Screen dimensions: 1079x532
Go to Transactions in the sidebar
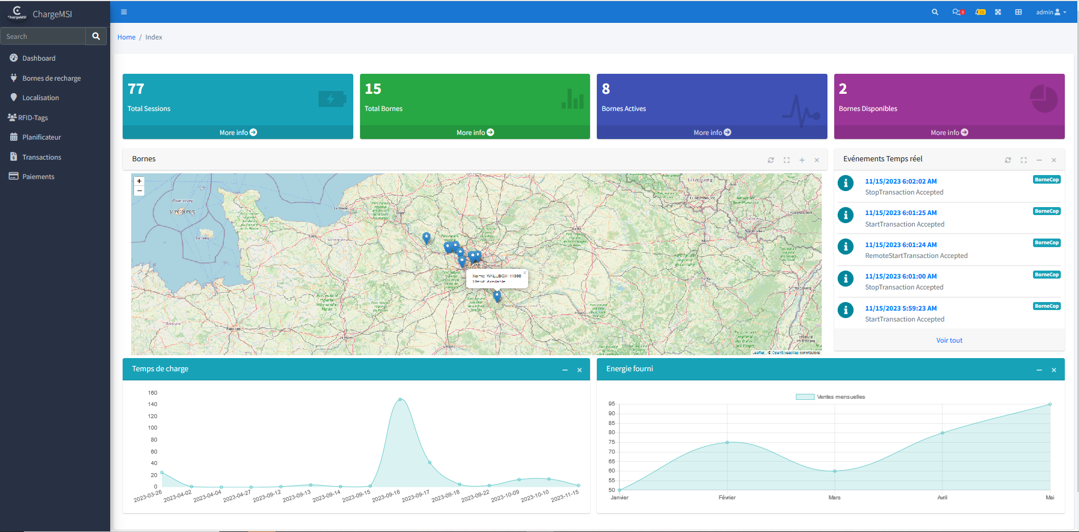(x=41, y=157)
